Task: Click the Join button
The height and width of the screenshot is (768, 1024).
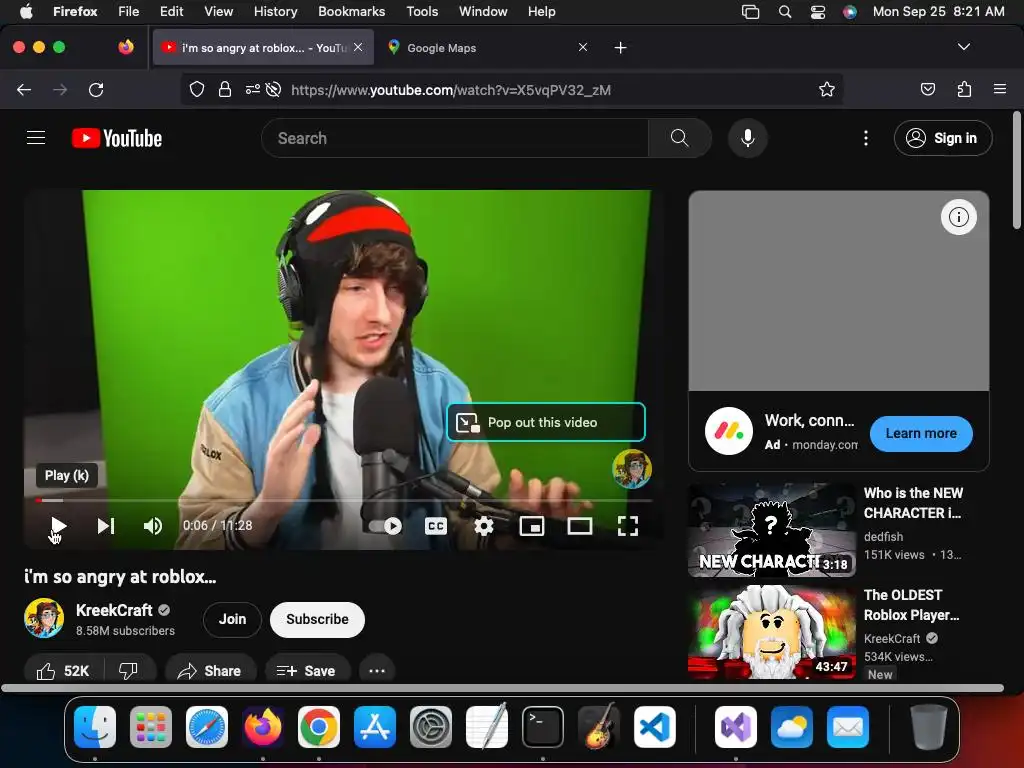Action: tap(232, 619)
